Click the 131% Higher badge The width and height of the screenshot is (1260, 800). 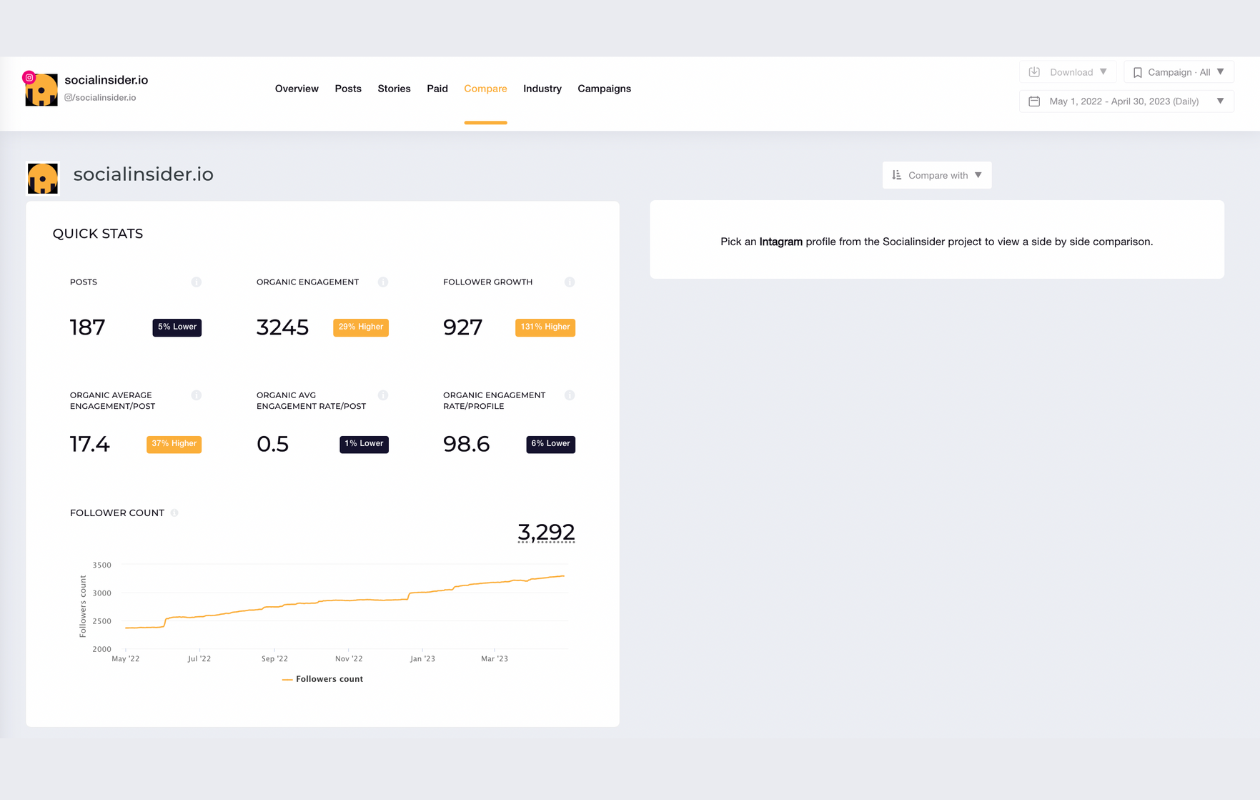(x=545, y=327)
